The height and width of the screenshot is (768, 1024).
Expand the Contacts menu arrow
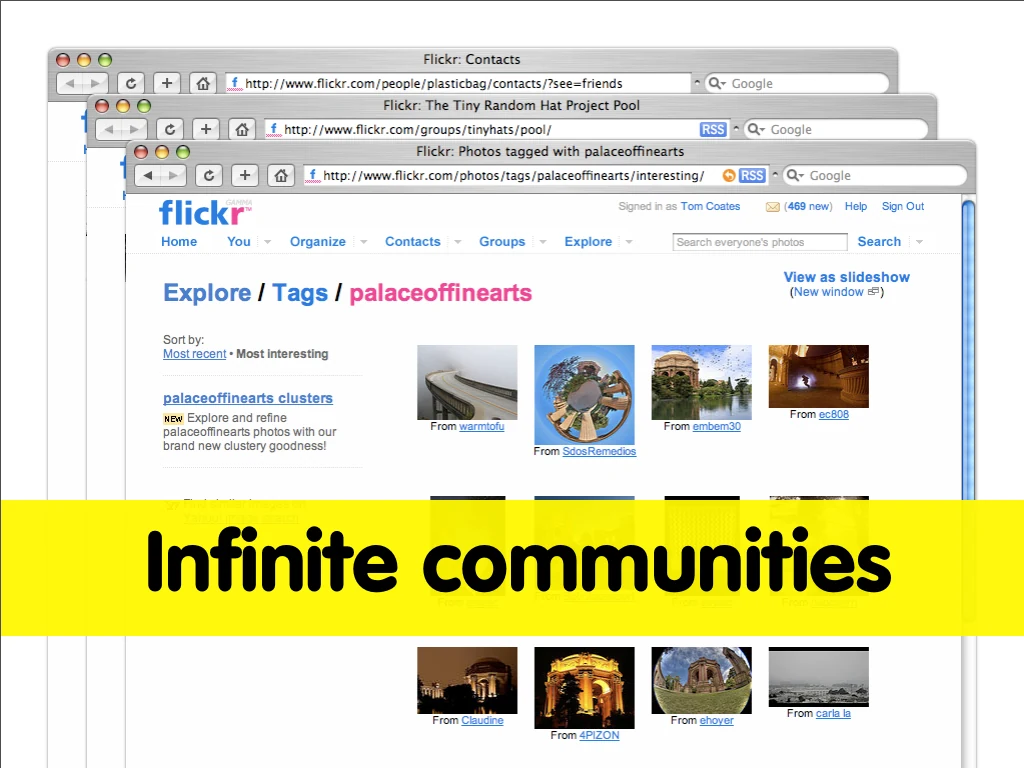coord(458,242)
